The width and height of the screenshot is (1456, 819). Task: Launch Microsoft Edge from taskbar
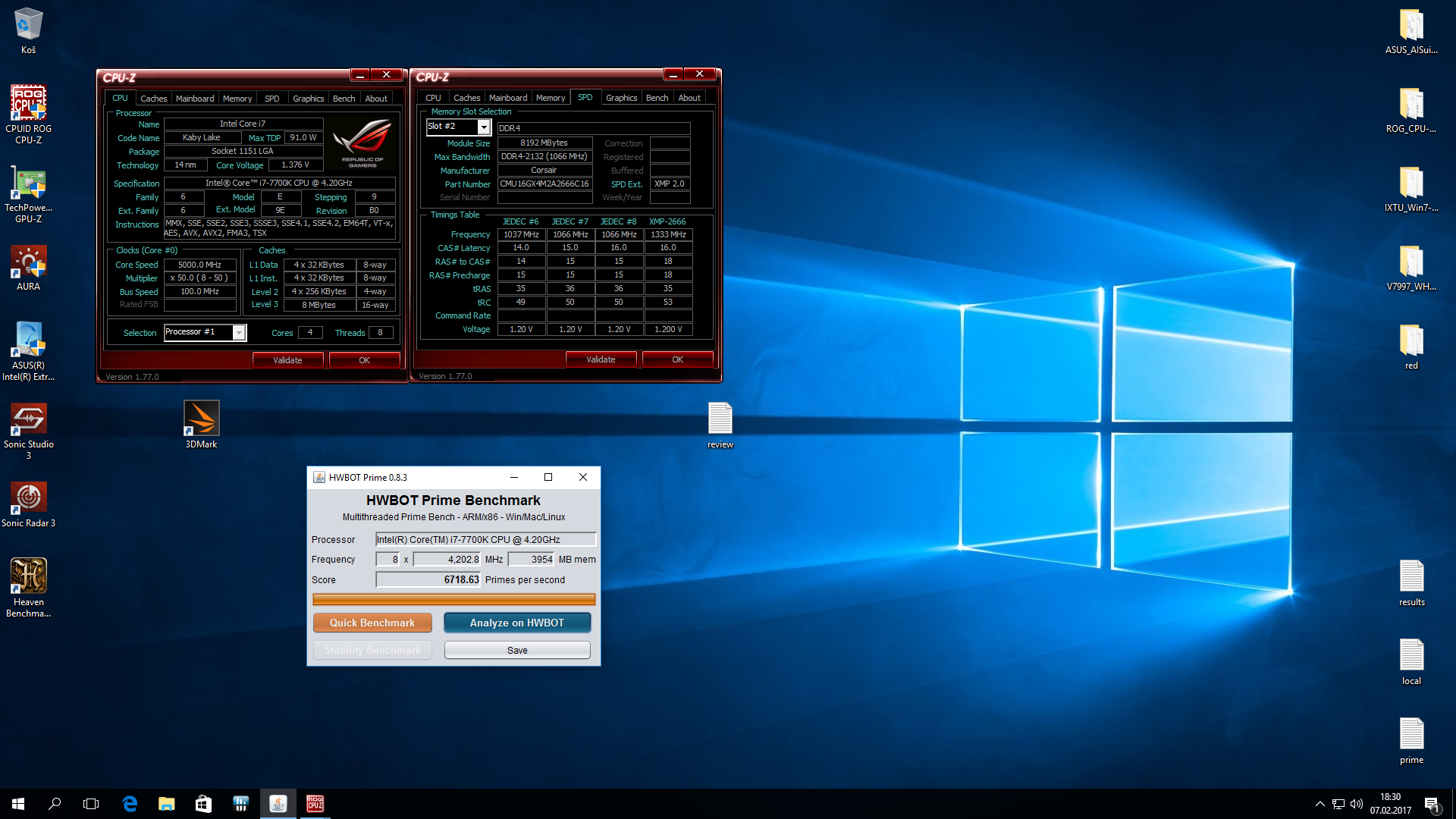[x=130, y=804]
